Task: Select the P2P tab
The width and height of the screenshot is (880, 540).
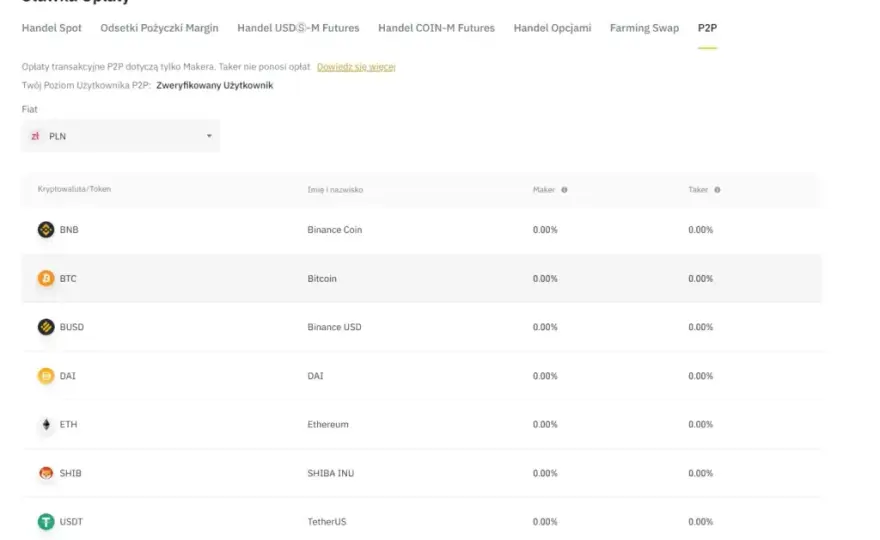Action: click(x=707, y=28)
